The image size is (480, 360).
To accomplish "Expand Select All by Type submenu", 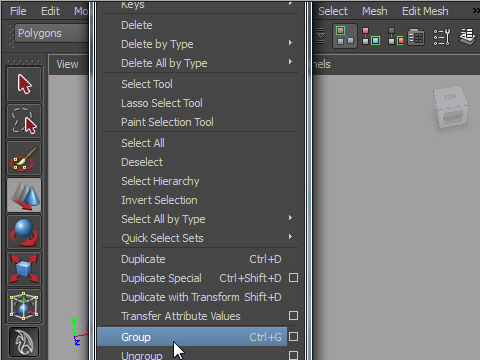I will coord(200,219).
